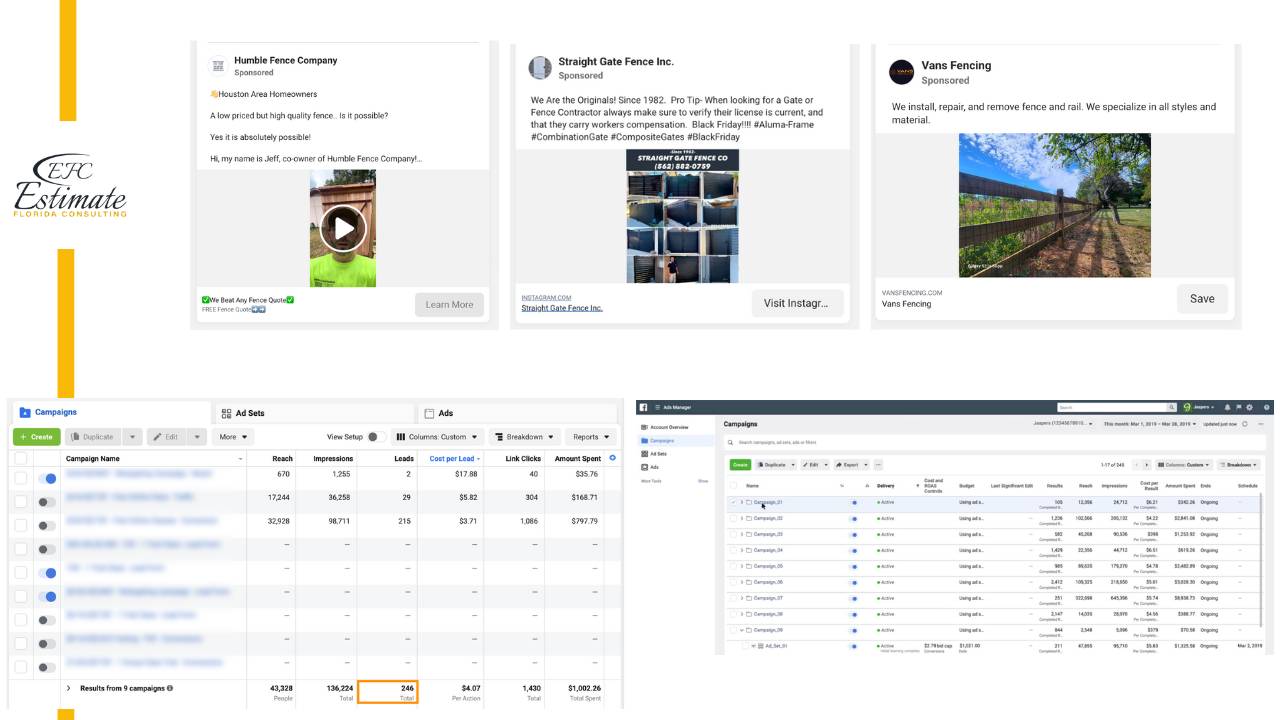The image size is (1280, 720).
Task: Open the hamburger menu beside Ads Manager title
Action: [x=658, y=407]
